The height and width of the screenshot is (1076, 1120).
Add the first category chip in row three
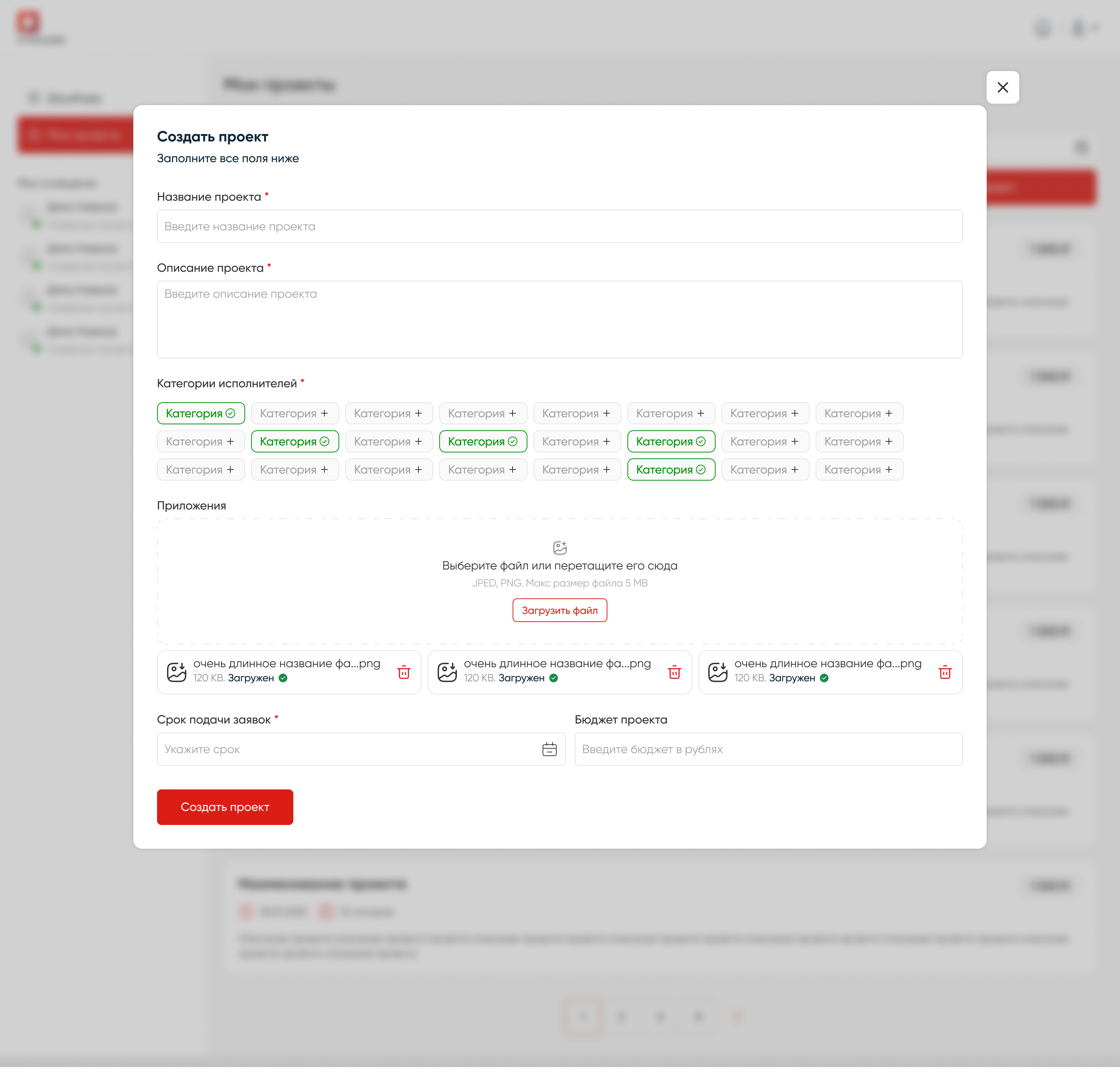pyautogui.click(x=201, y=470)
